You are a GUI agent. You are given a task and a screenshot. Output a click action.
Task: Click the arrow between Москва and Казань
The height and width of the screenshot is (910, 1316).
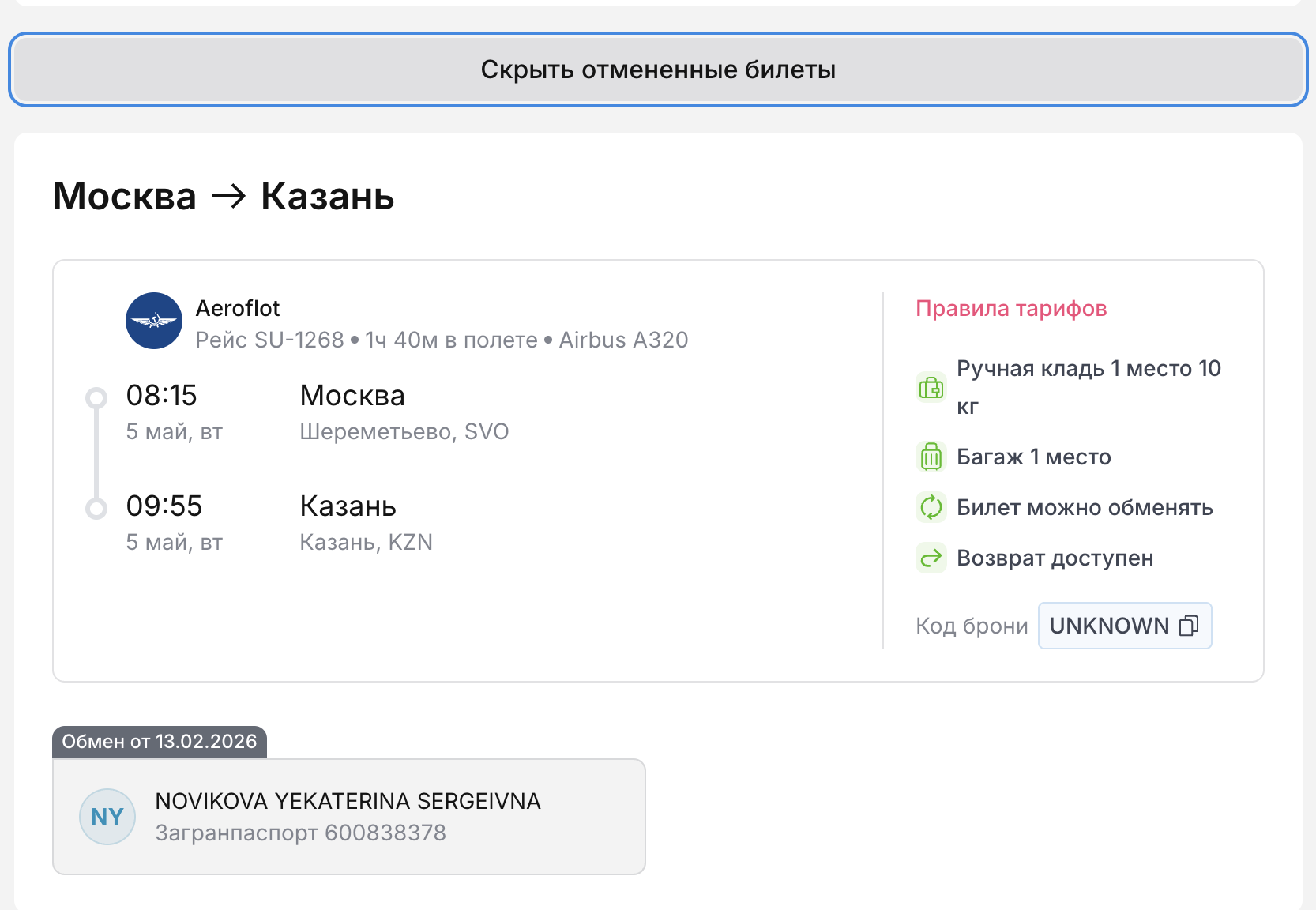tap(229, 196)
